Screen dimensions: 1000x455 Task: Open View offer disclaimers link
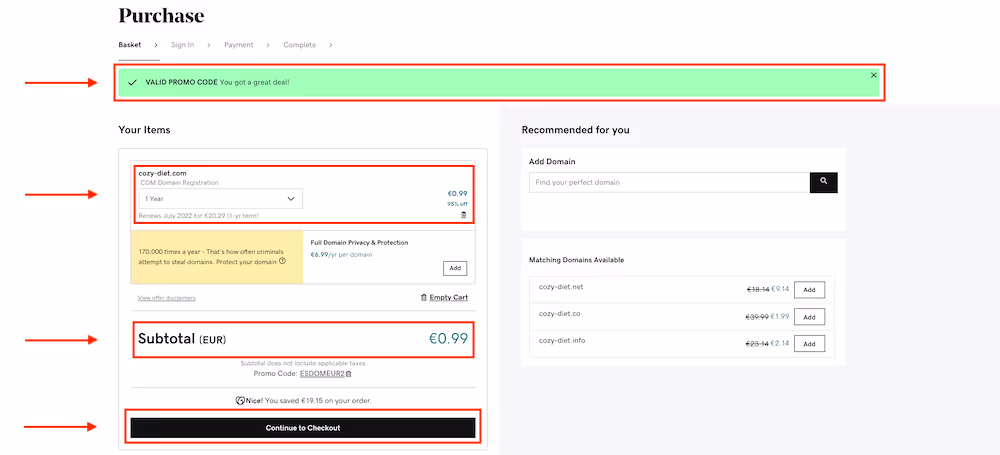(x=167, y=298)
